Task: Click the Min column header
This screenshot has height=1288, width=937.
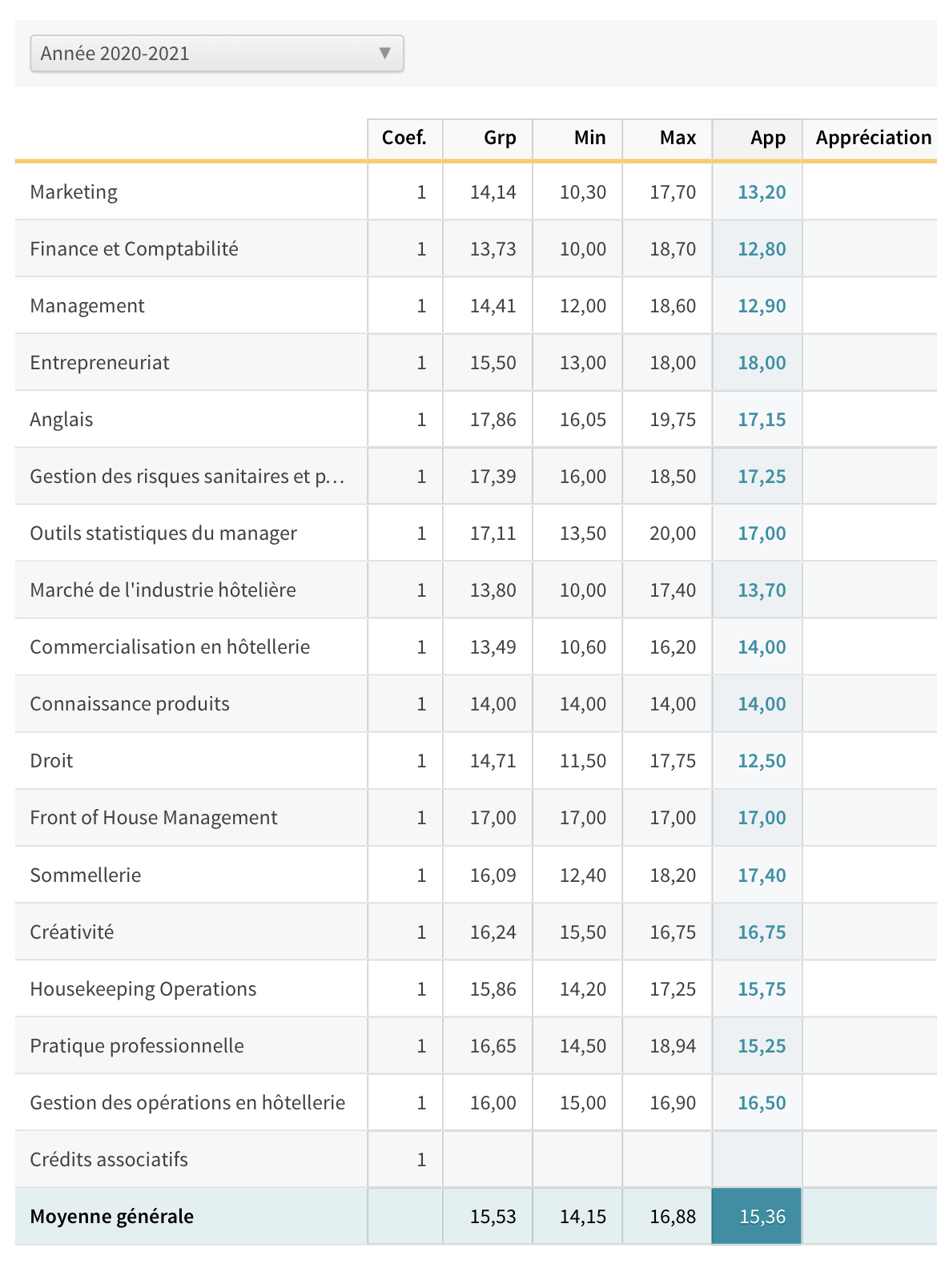Action: 589,138
